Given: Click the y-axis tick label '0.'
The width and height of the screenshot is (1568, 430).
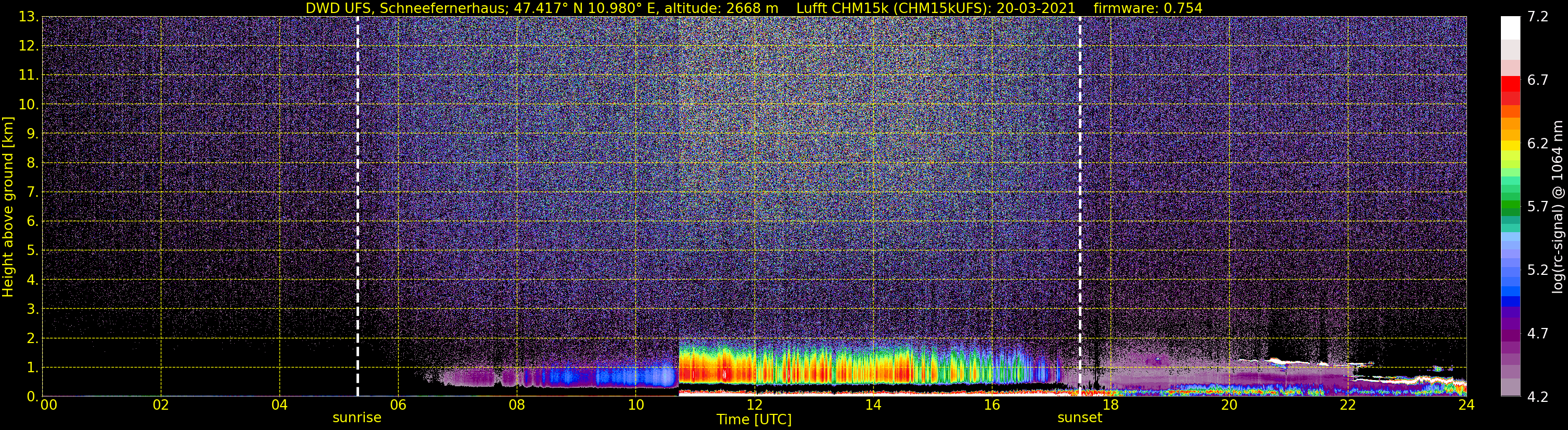Looking at the screenshot, I should (x=32, y=397).
